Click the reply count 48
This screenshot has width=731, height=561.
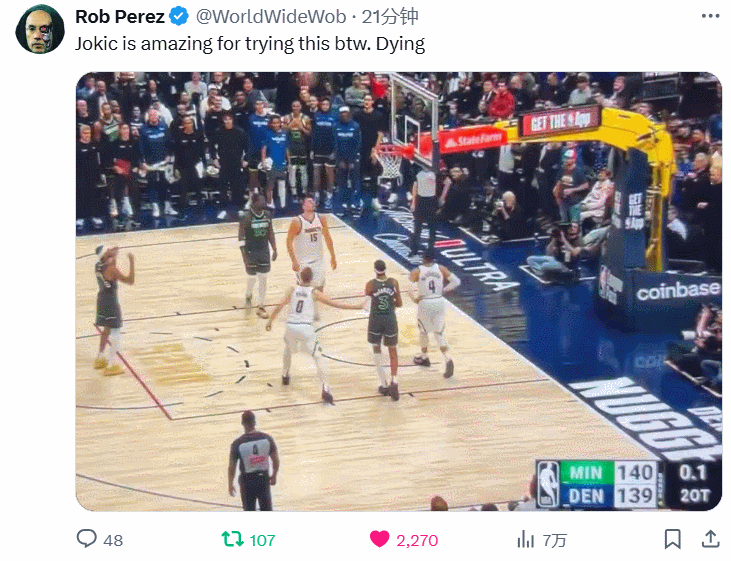(x=113, y=540)
